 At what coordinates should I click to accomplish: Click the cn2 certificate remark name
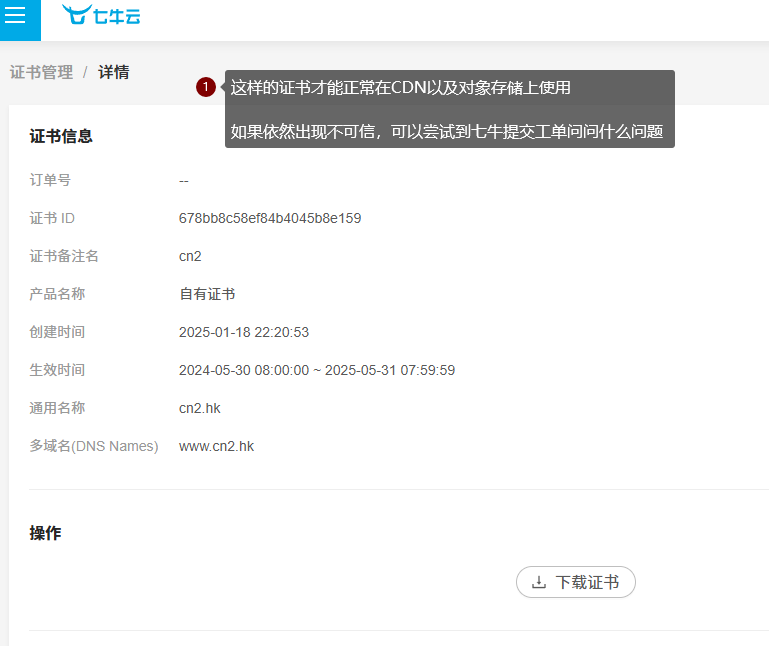click(x=190, y=256)
